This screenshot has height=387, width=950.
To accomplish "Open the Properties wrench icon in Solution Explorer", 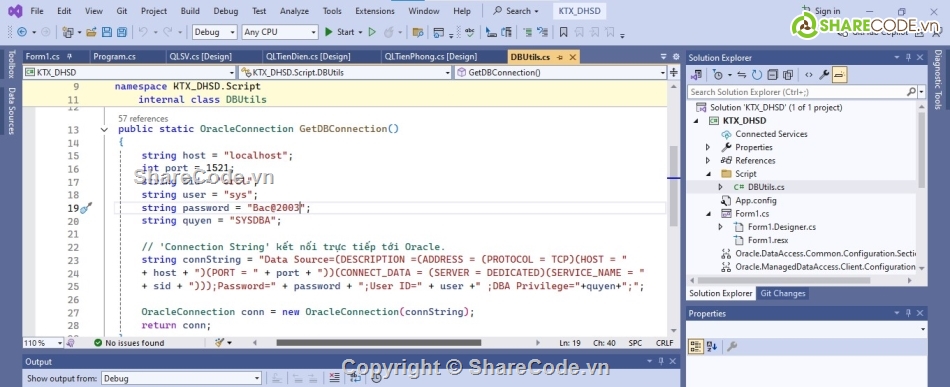I will tap(824, 75).
